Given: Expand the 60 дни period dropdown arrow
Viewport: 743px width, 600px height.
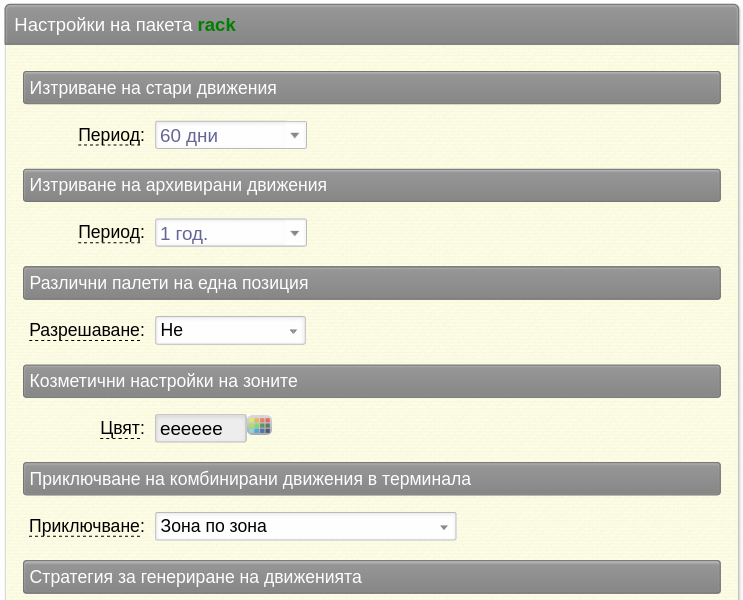Looking at the screenshot, I should (295, 136).
